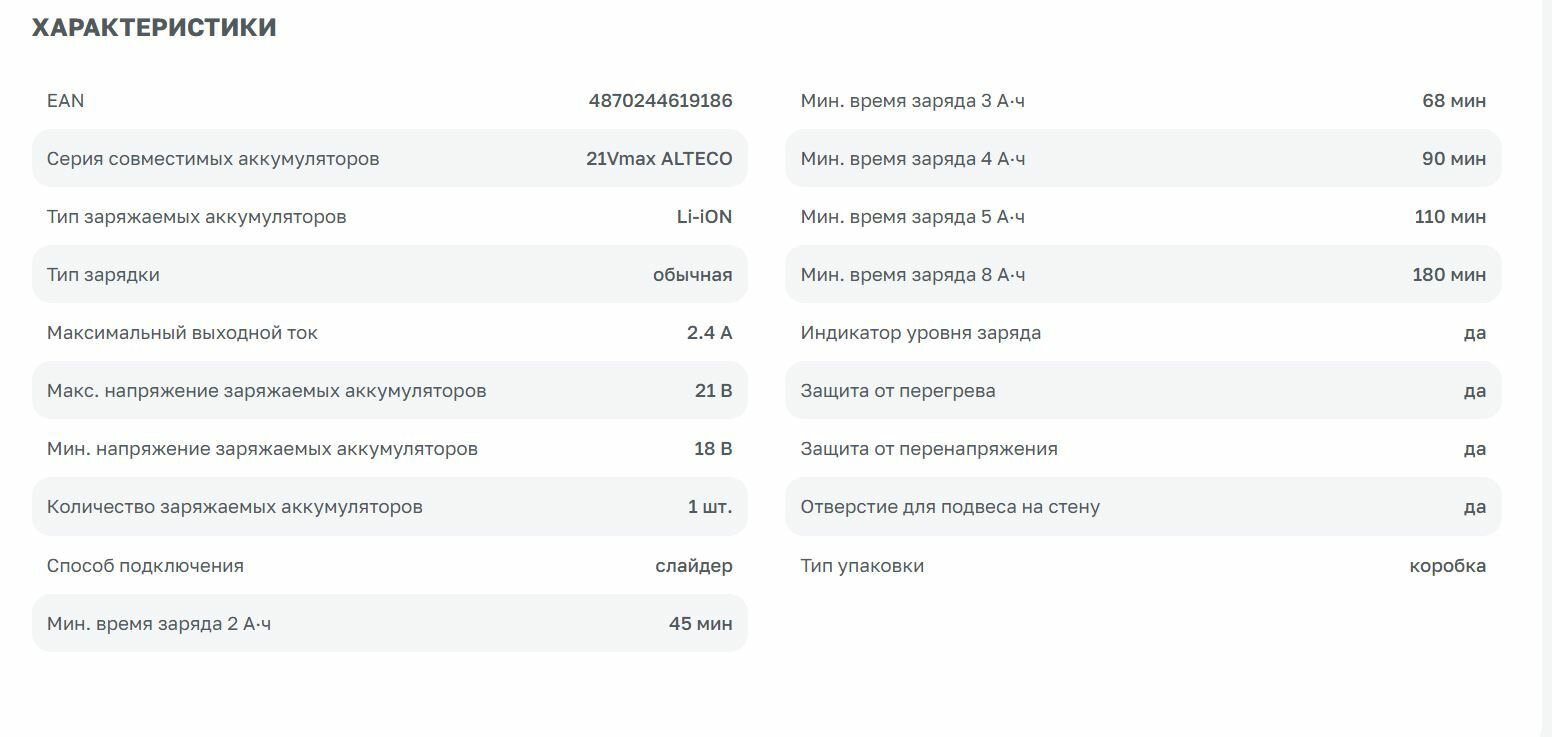The height and width of the screenshot is (737, 1552).
Task: Click the слайдер connection type value
Action: pyautogui.click(x=693, y=566)
